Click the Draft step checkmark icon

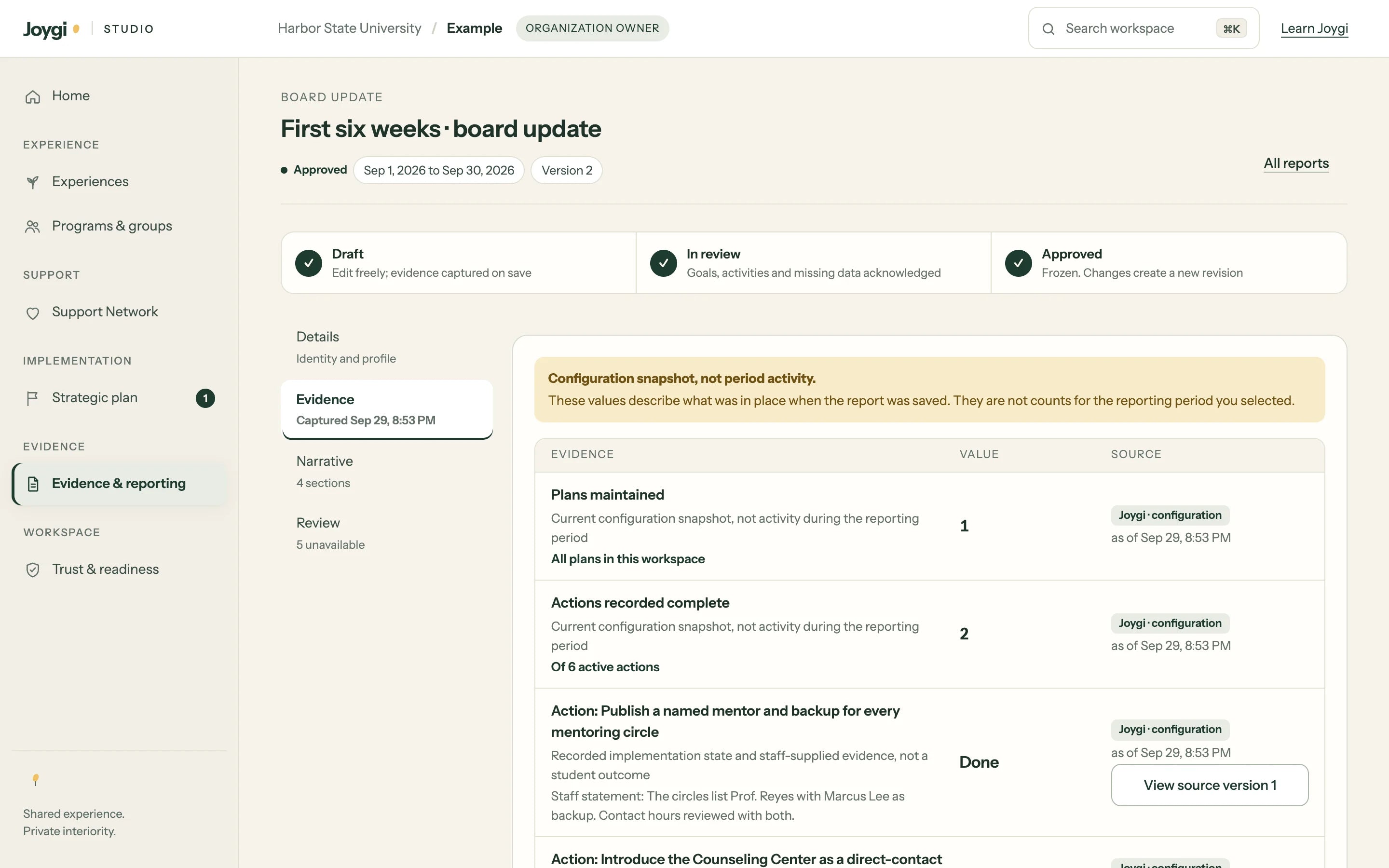click(x=309, y=263)
